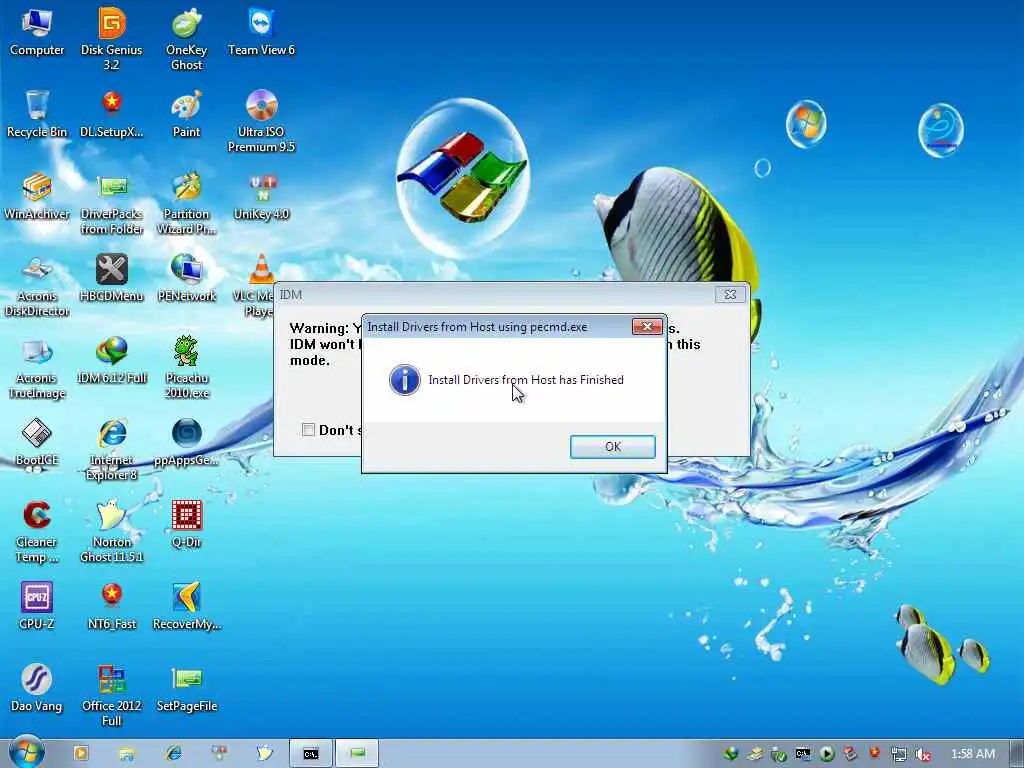Select Internet Explorer 8 desktop icon
This screenshot has width=1024, height=768.
pyautogui.click(x=112, y=449)
